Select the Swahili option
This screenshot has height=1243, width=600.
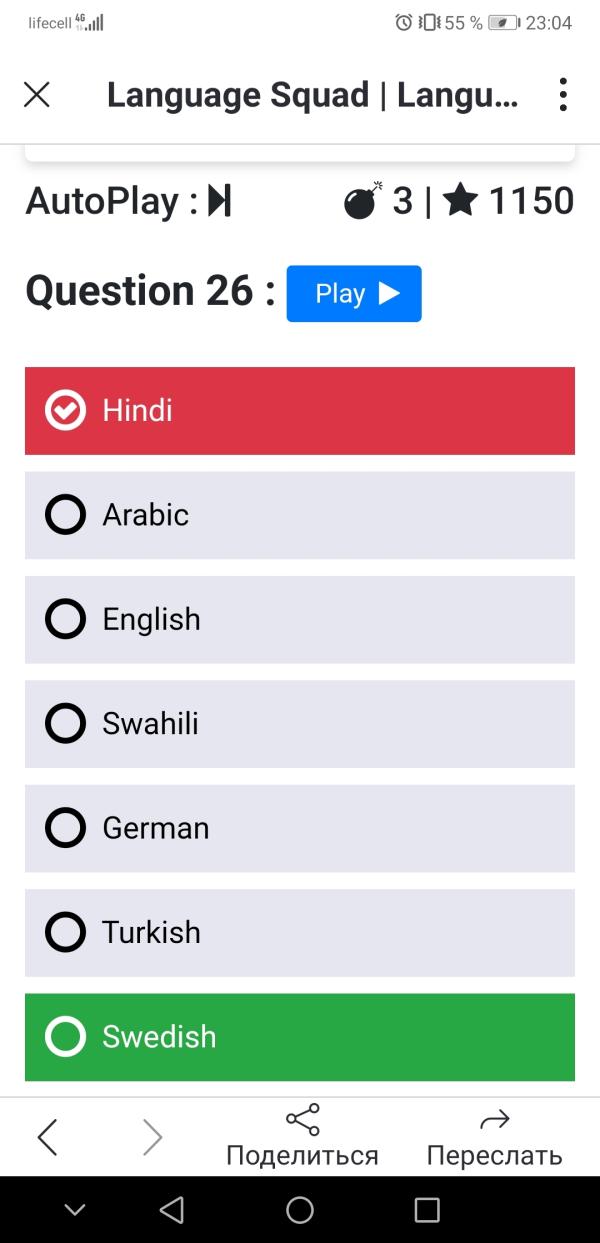(300, 724)
